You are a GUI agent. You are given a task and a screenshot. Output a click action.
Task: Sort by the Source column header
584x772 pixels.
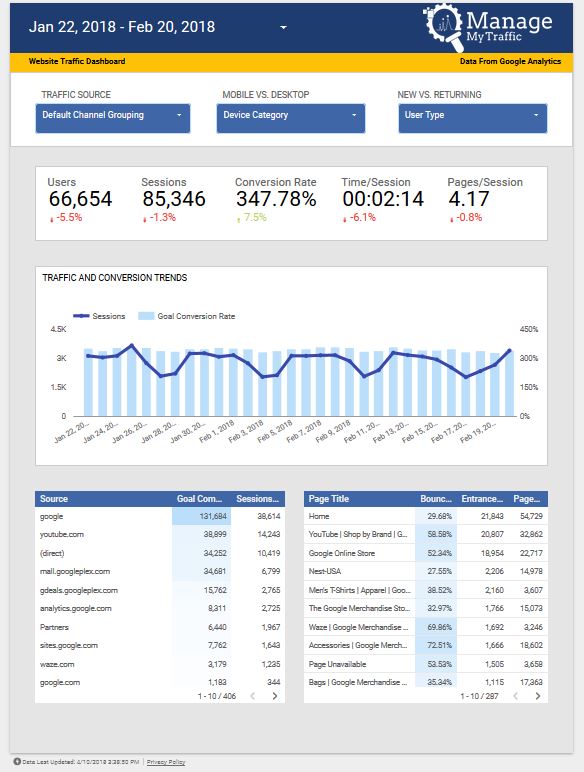(54, 499)
